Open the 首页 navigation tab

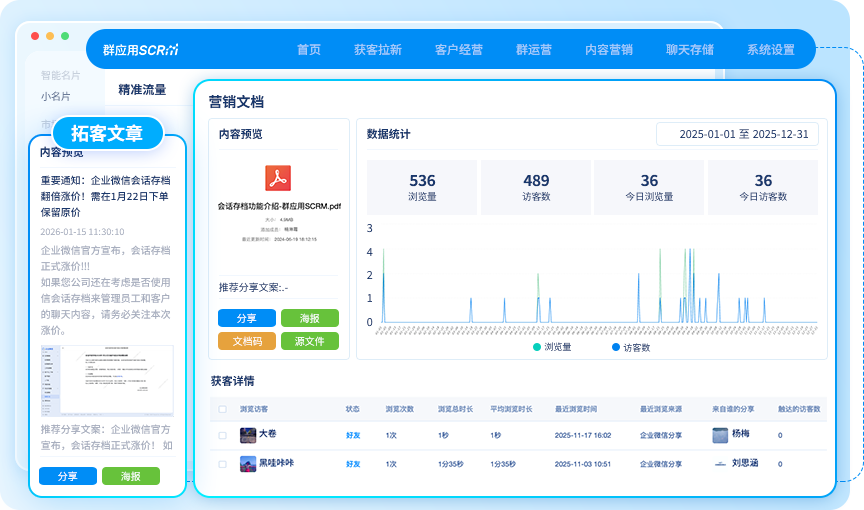[309, 50]
